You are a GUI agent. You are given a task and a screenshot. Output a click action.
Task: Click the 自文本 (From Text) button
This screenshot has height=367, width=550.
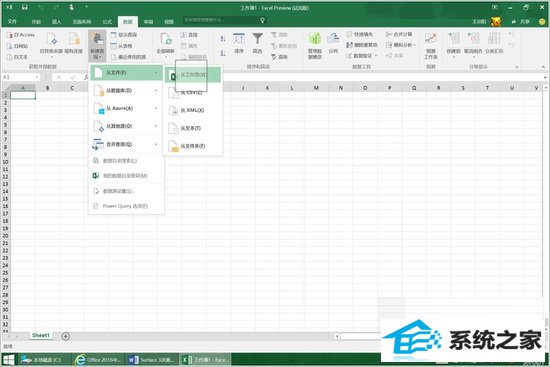coord(18,57)
